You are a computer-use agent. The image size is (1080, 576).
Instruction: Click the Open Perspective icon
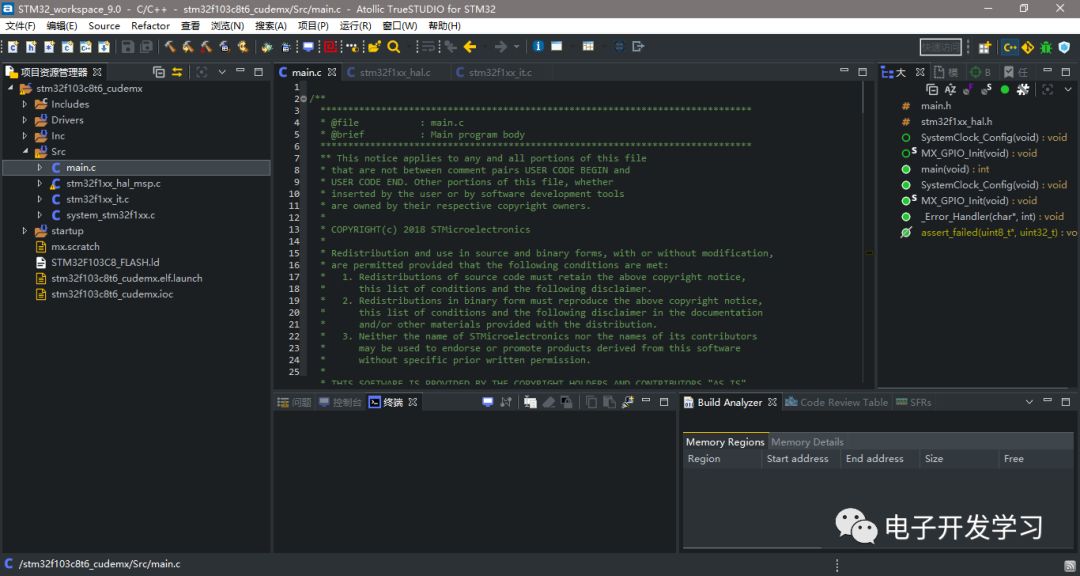click(985, 47)
